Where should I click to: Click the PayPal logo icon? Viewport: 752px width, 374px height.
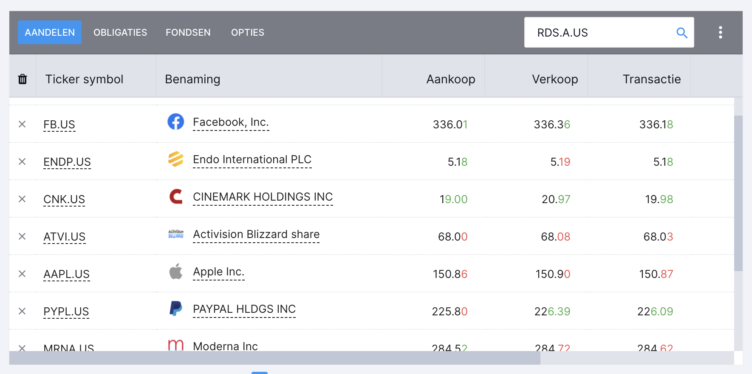(x=176, y=309)
